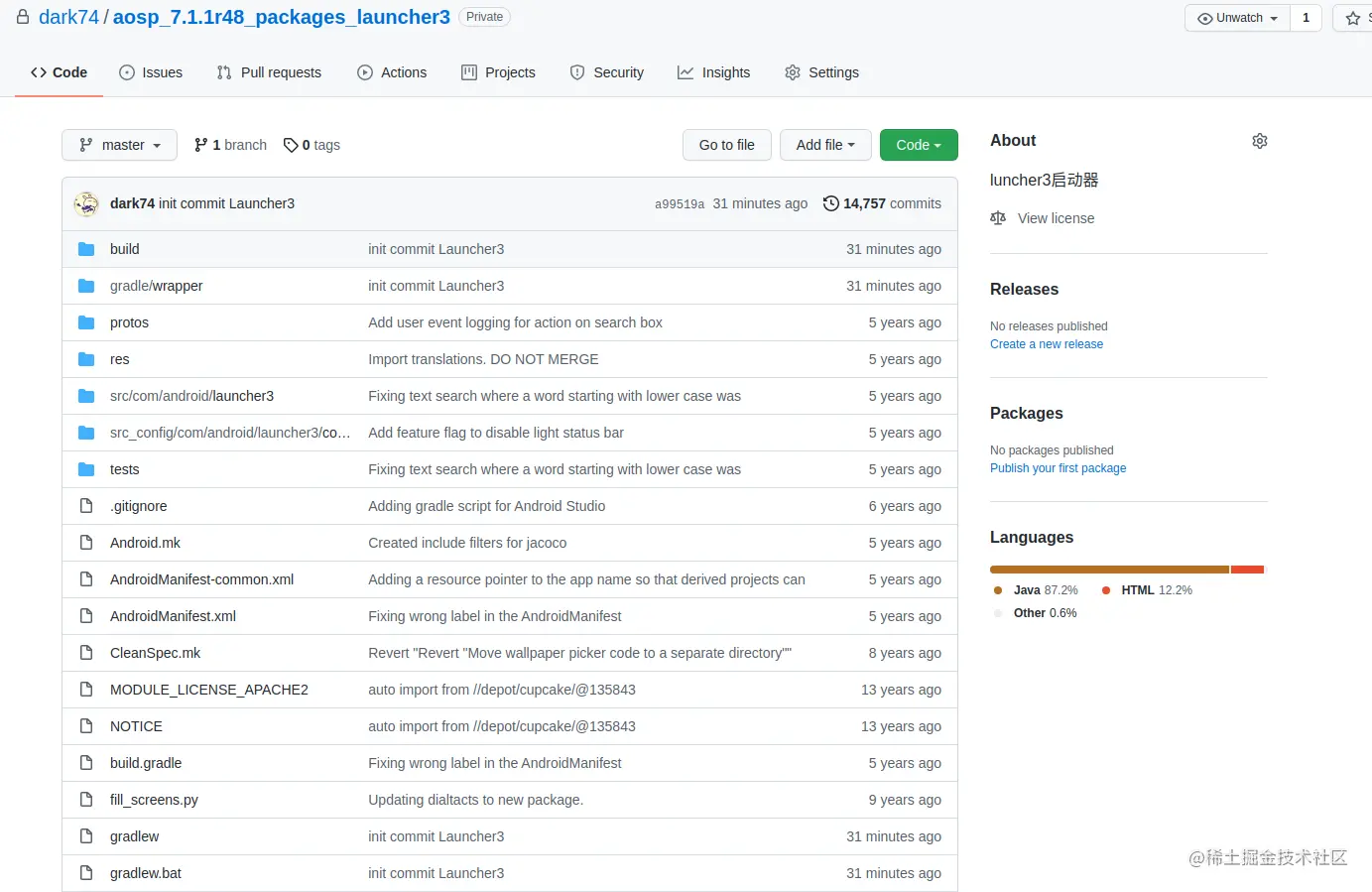View the Insights tab
Screen dimensions: 1372x892
(714, 72)
